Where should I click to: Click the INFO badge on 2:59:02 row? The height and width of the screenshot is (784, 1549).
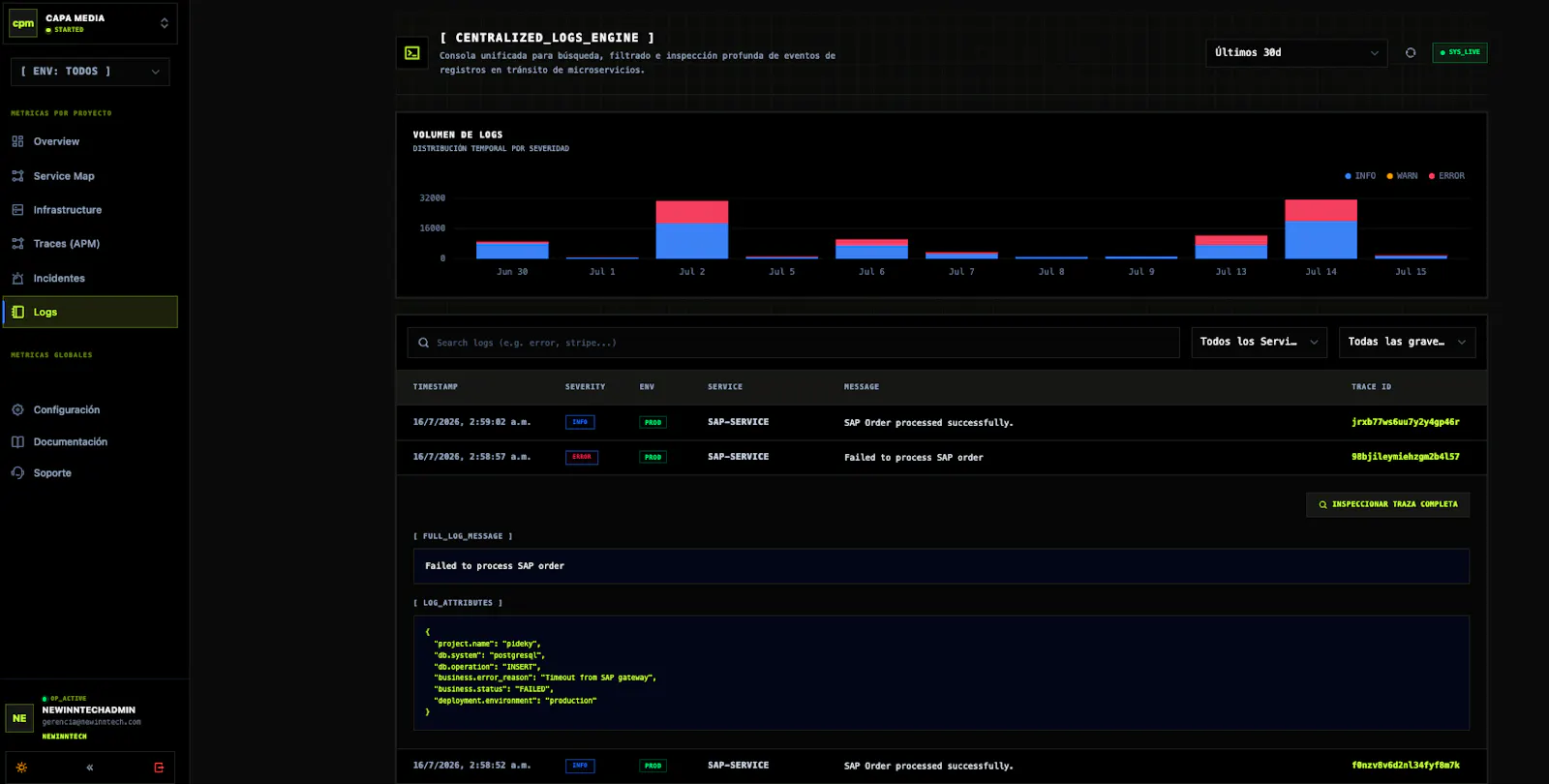(x=580, y=422)
